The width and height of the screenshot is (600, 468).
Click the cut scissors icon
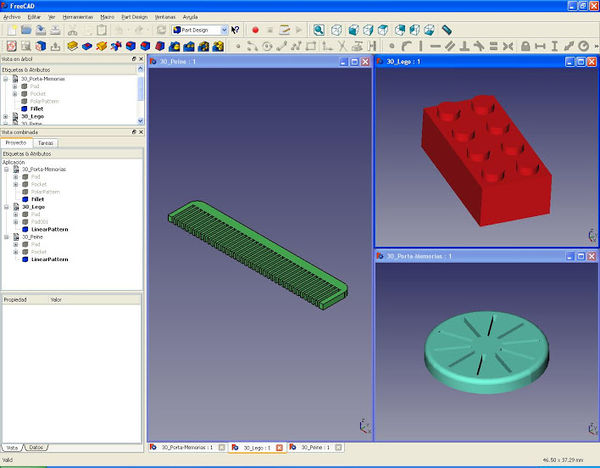coord(73,31)
